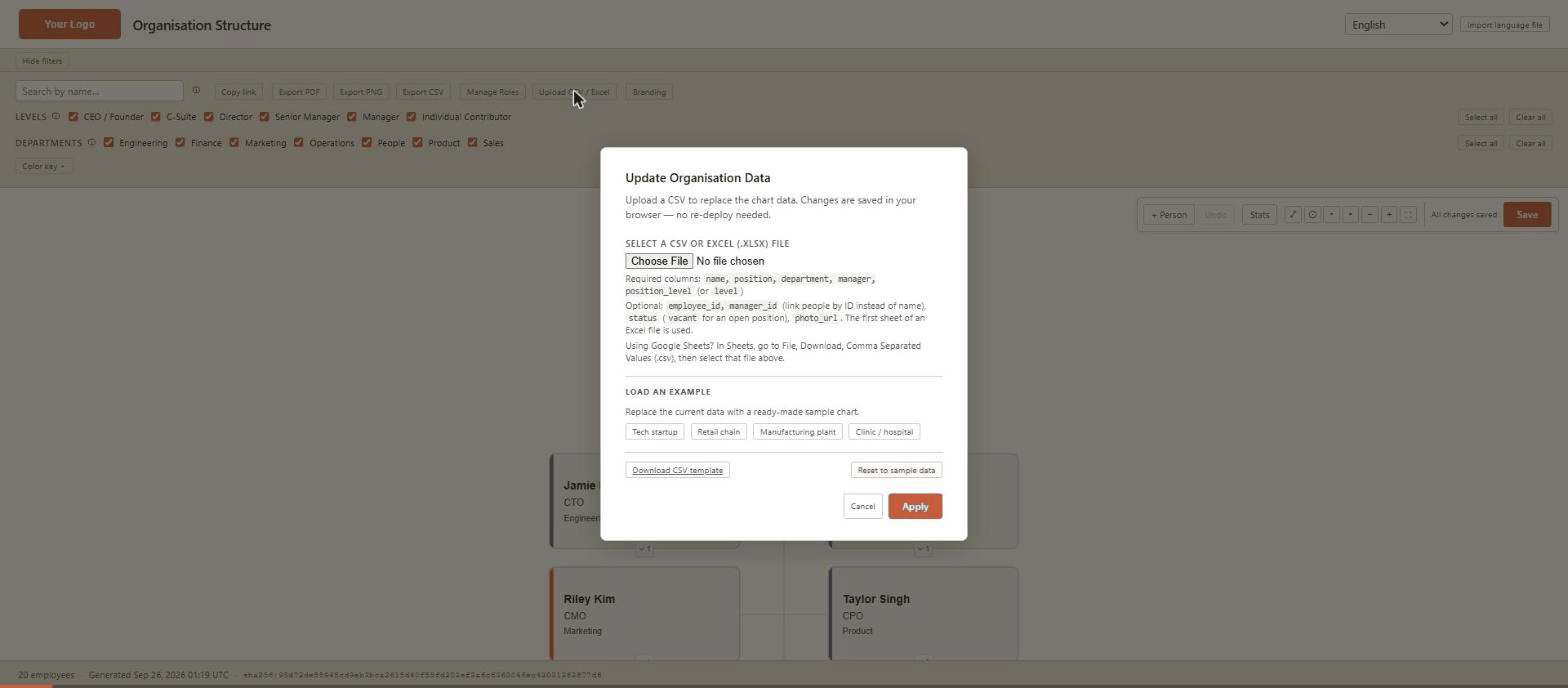Click Hide filters button
1568x688 pixels.
[x=42, y=61]
